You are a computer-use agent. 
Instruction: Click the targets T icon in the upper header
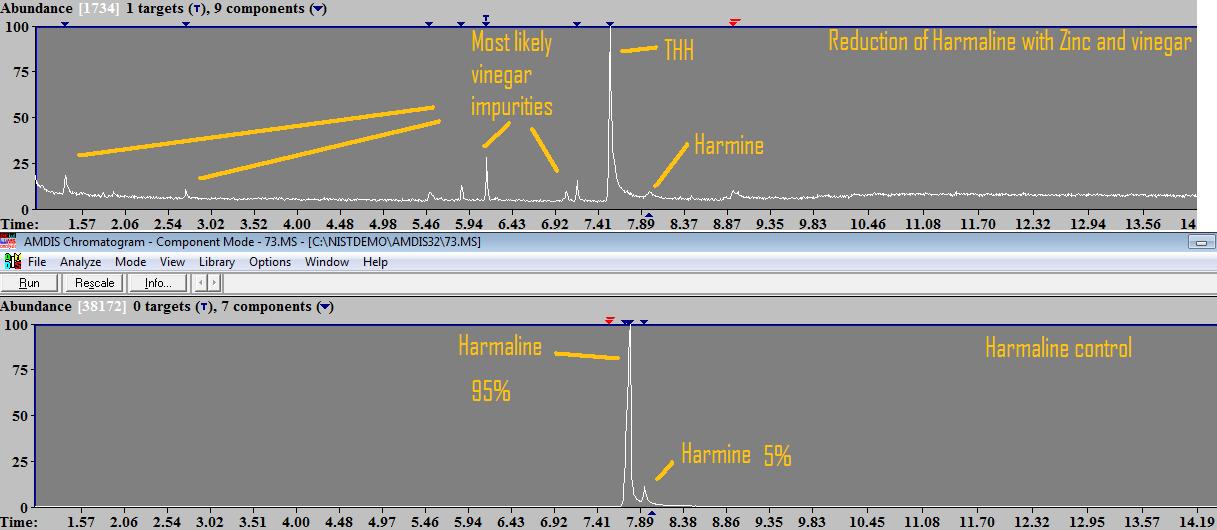(x=194, y=9)
